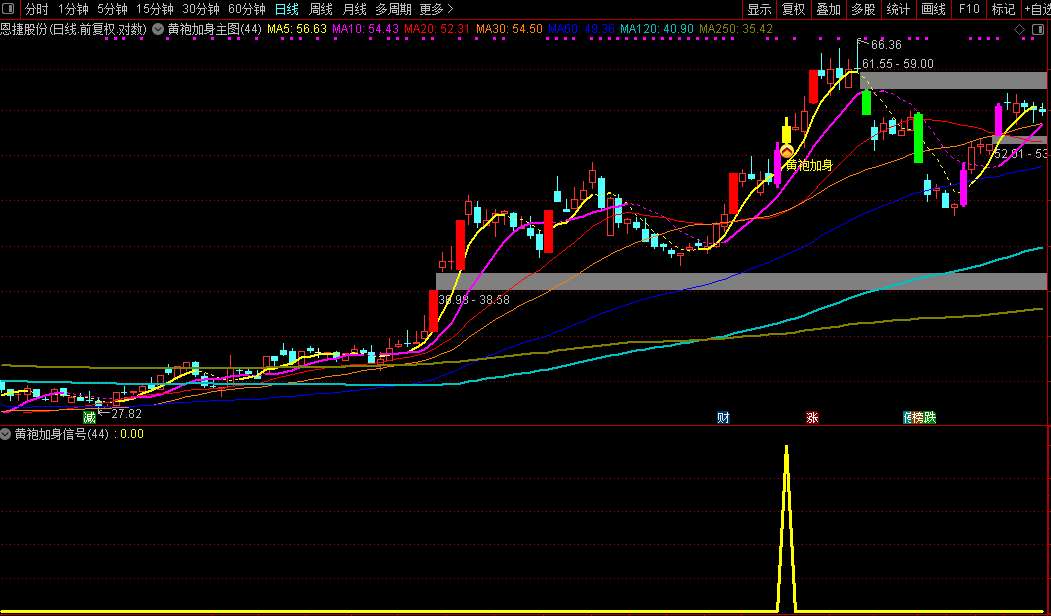Toggle the 复权 adjustment setting
This screenshot has height=616, width=1051.
coord(794,9)
